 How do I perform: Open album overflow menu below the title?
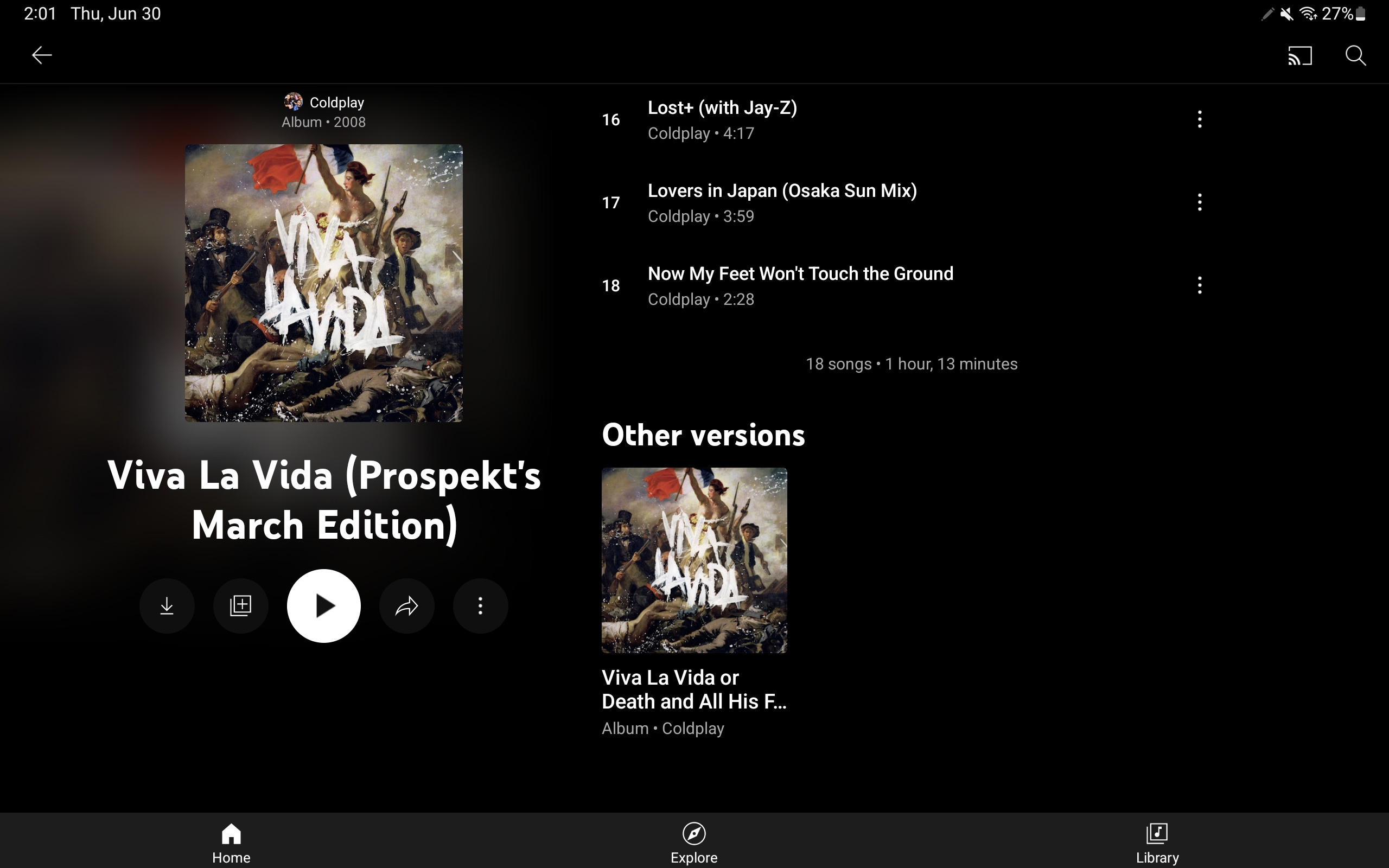click(x=480, y=605)
